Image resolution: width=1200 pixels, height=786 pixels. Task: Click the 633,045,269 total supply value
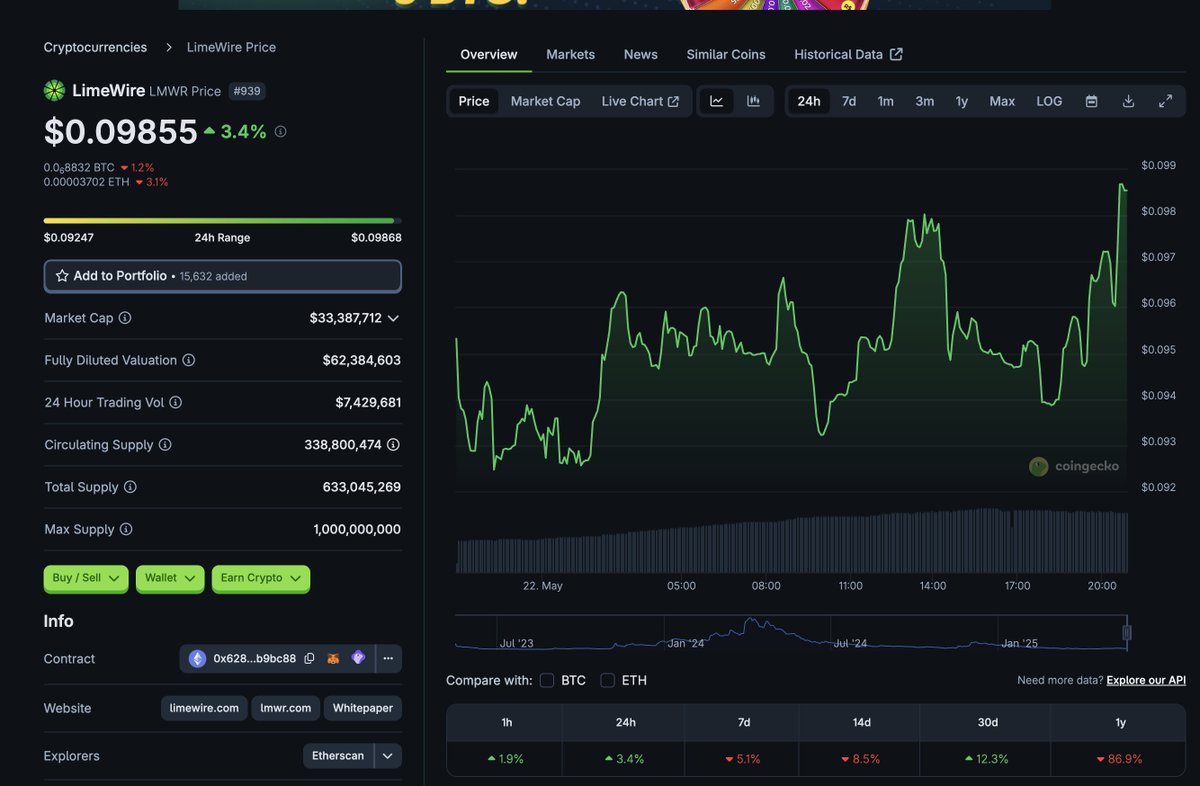coord(362,487)
